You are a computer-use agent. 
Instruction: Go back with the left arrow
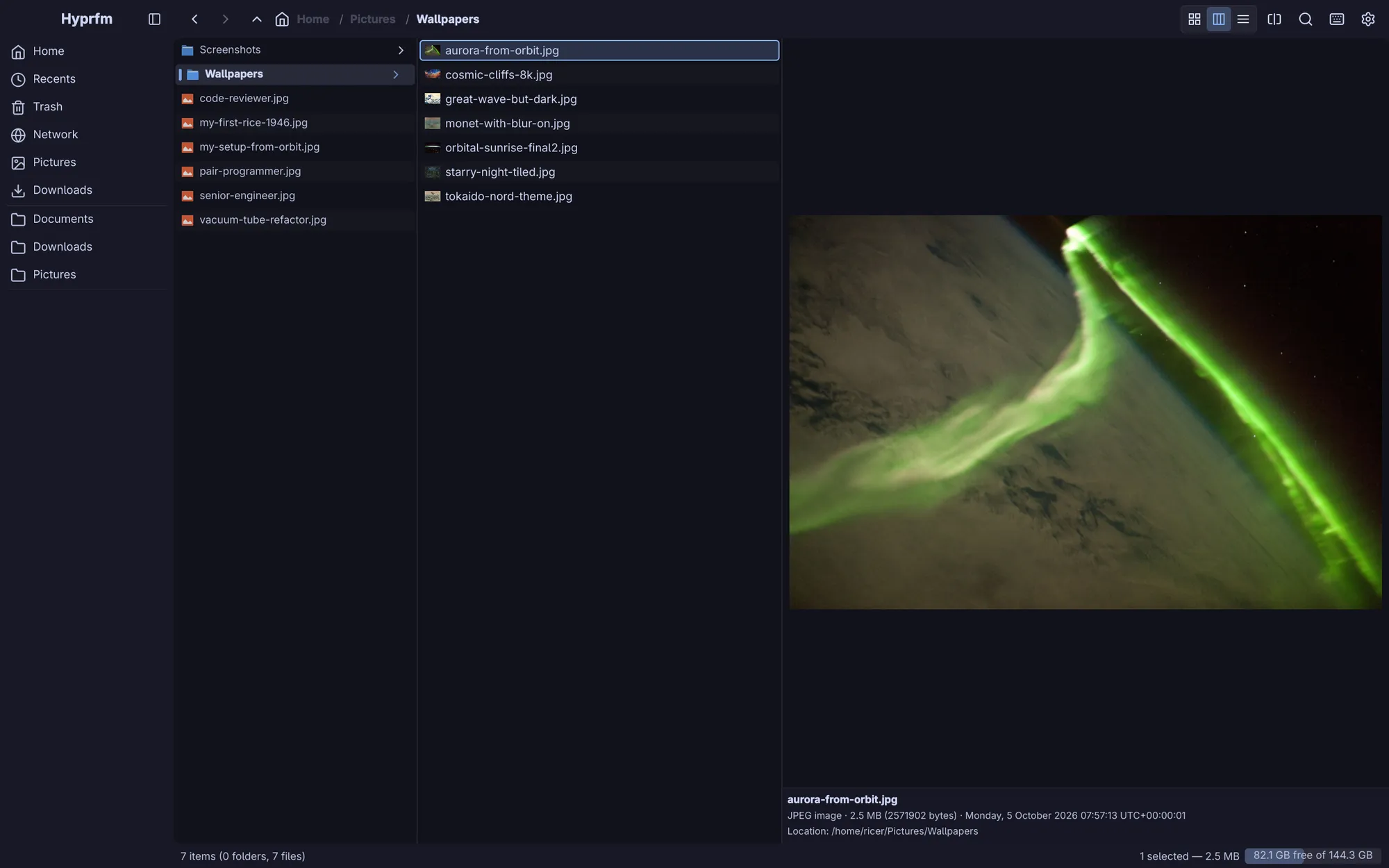194,19
